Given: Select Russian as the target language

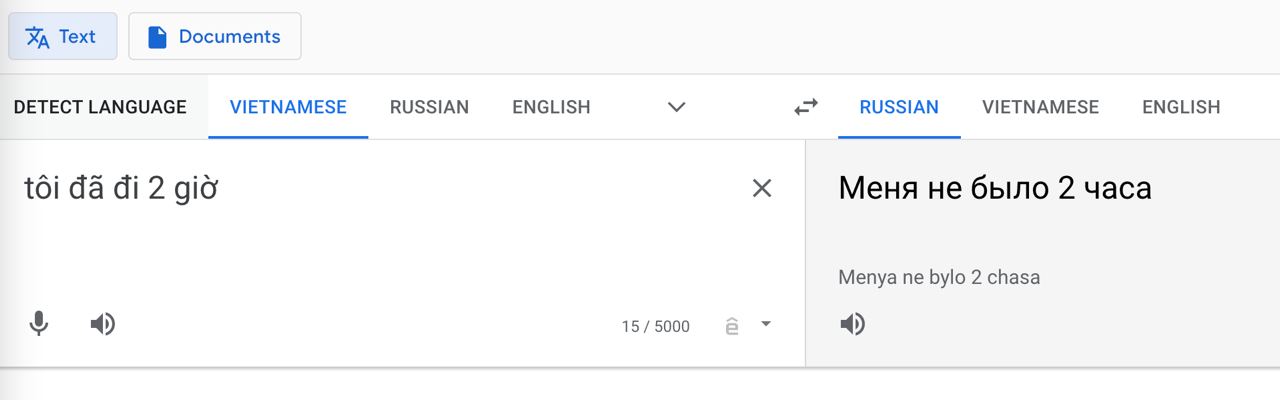Looking at the screenshot, I should (899, 107).
